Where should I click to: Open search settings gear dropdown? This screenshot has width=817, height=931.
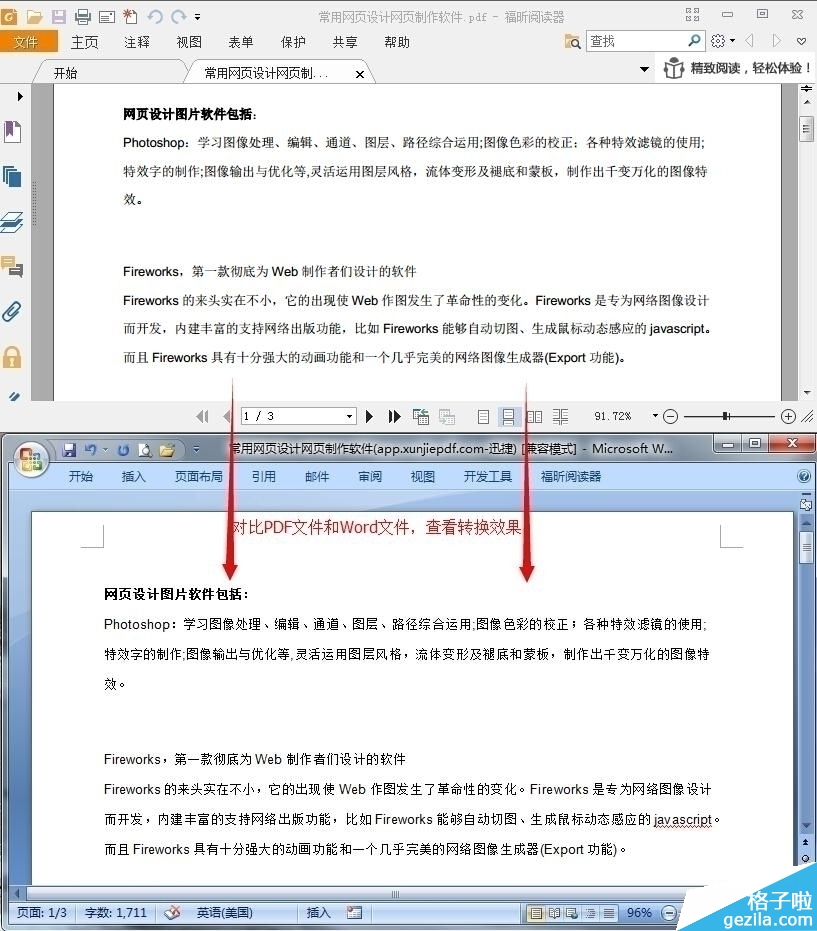723,40
